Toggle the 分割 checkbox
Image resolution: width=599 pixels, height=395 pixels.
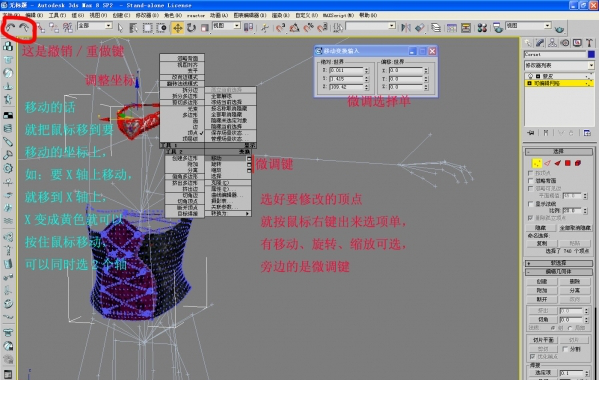coord(566,349)
